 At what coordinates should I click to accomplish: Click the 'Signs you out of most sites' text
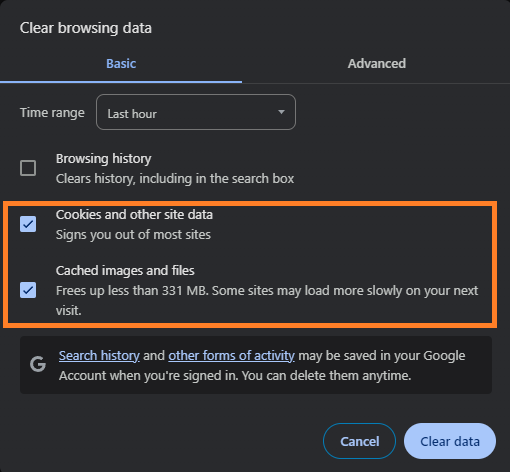coord(133,235)
